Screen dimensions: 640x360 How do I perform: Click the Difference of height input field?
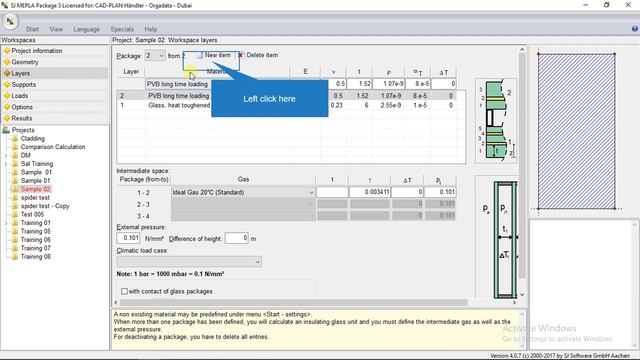(x=236, y=238)
